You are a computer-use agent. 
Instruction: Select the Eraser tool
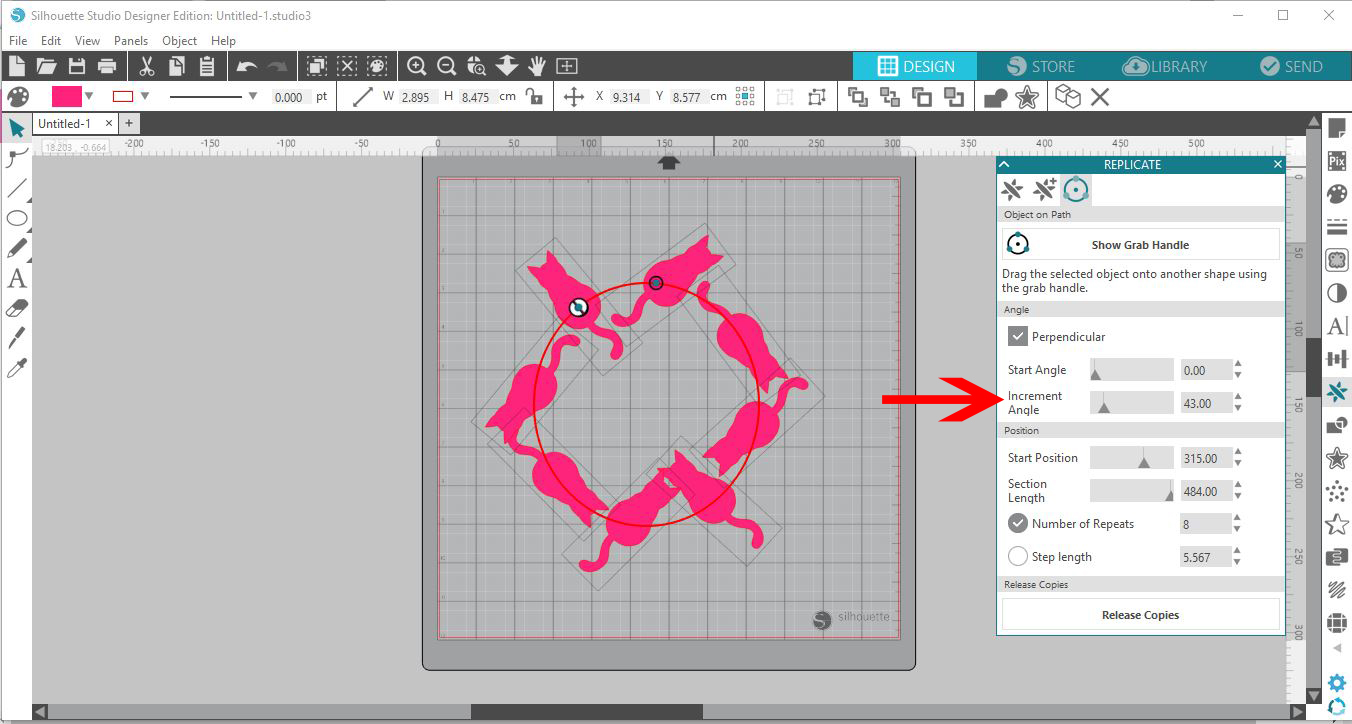pos(16,309)
